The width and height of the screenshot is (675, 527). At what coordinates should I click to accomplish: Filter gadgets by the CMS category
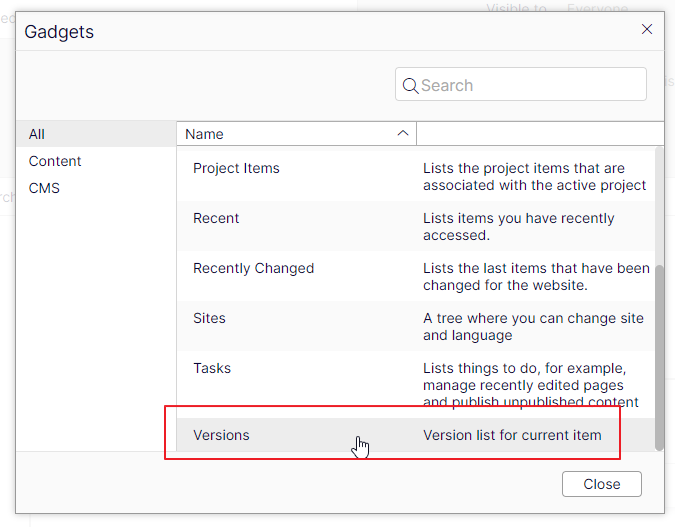click(44, 188)
